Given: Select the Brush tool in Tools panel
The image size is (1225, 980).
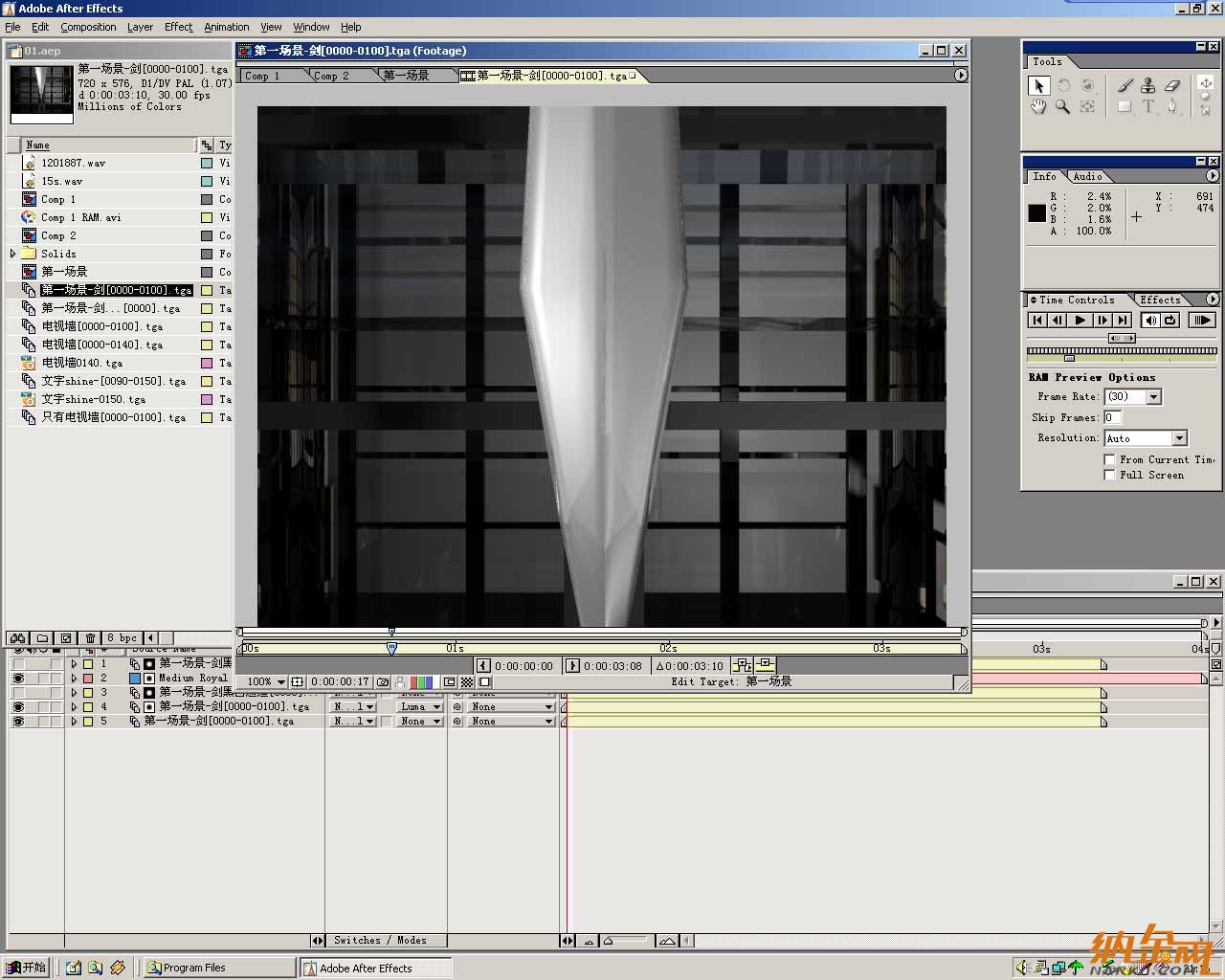Looking at the screenshot, I should click(x=1125, y=85).
